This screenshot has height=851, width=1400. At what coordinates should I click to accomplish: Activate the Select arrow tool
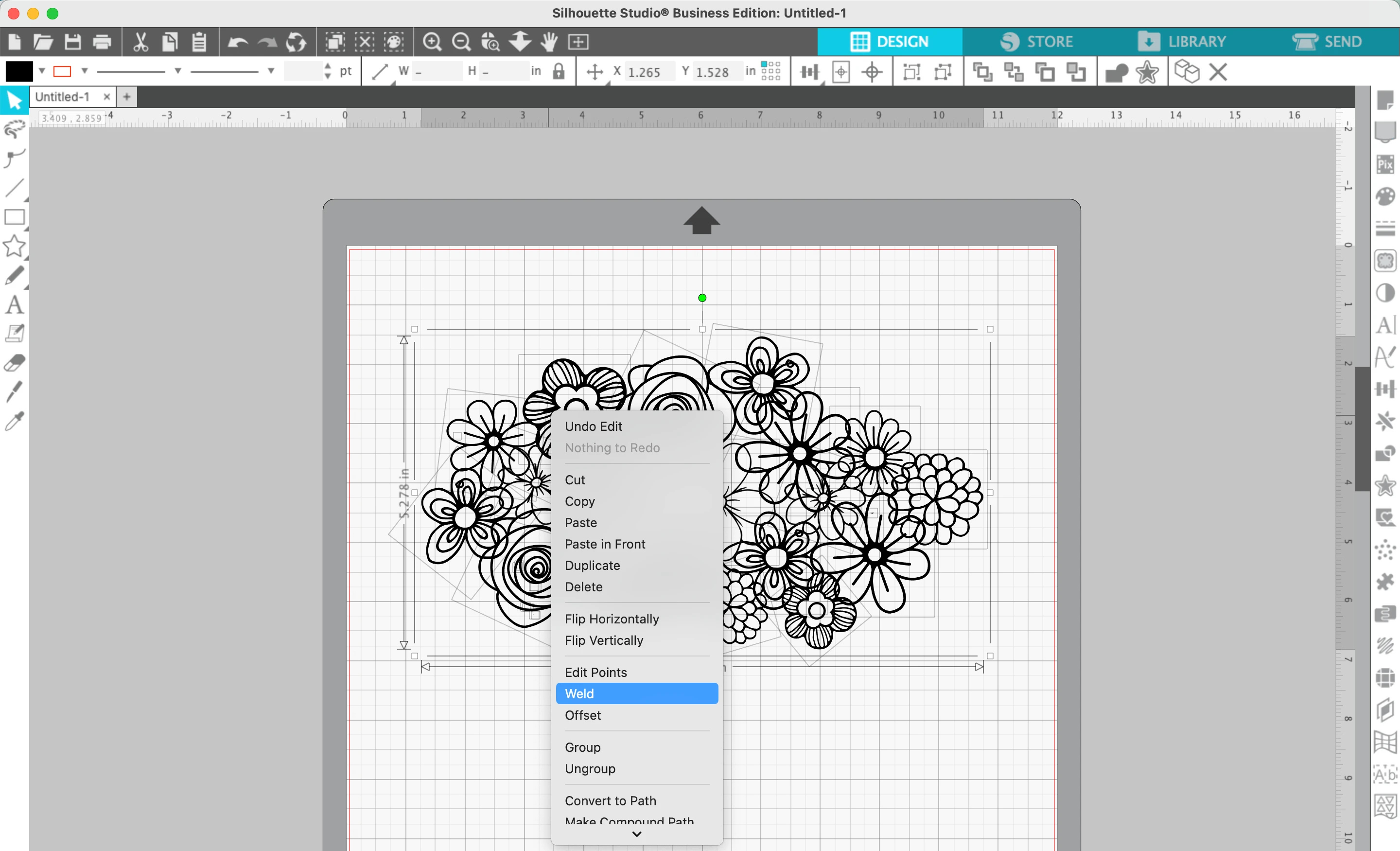click(x=14, y=101)
